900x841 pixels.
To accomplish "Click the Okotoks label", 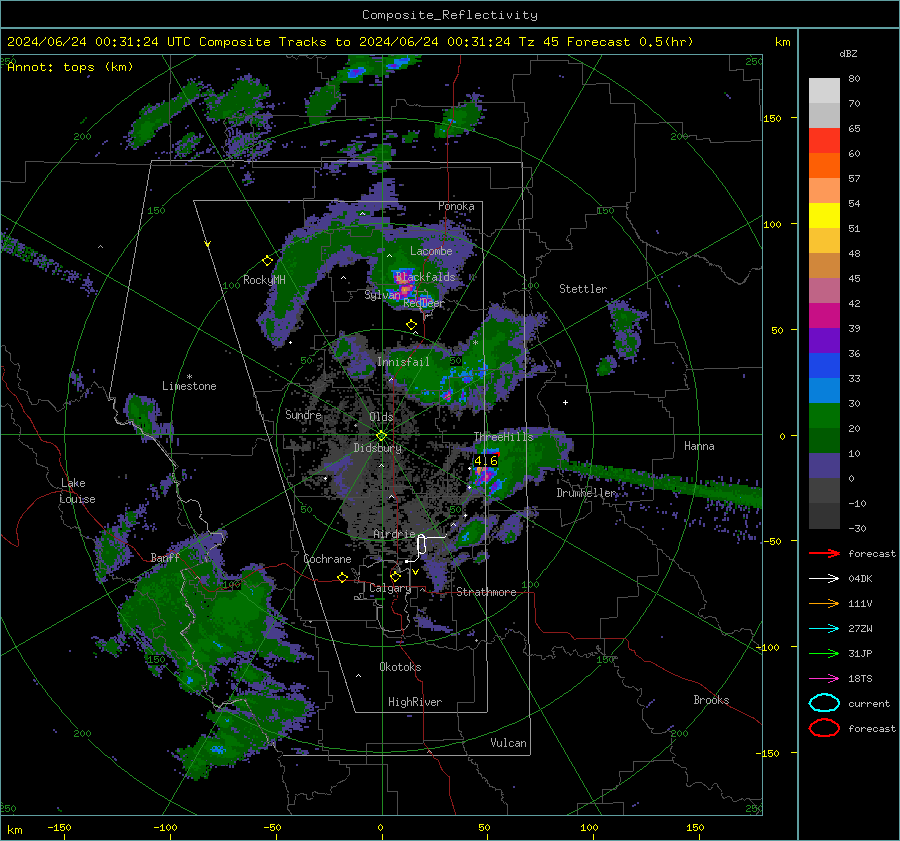I will [400, 667].
